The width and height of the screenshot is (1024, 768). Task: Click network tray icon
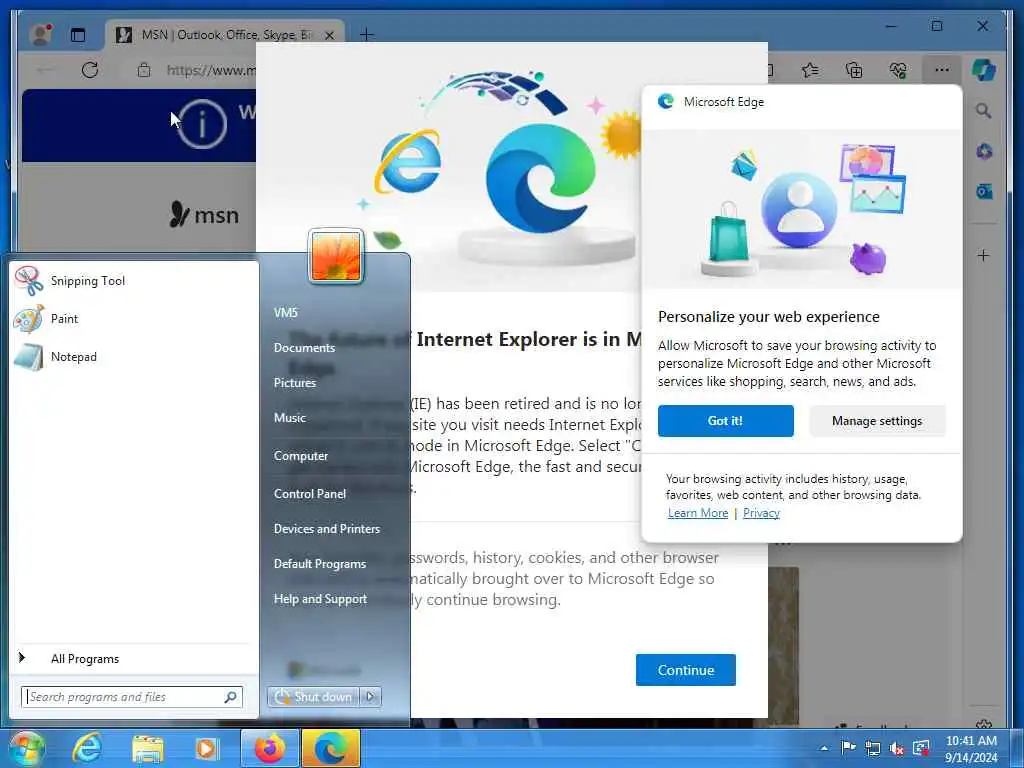(872, 748)
